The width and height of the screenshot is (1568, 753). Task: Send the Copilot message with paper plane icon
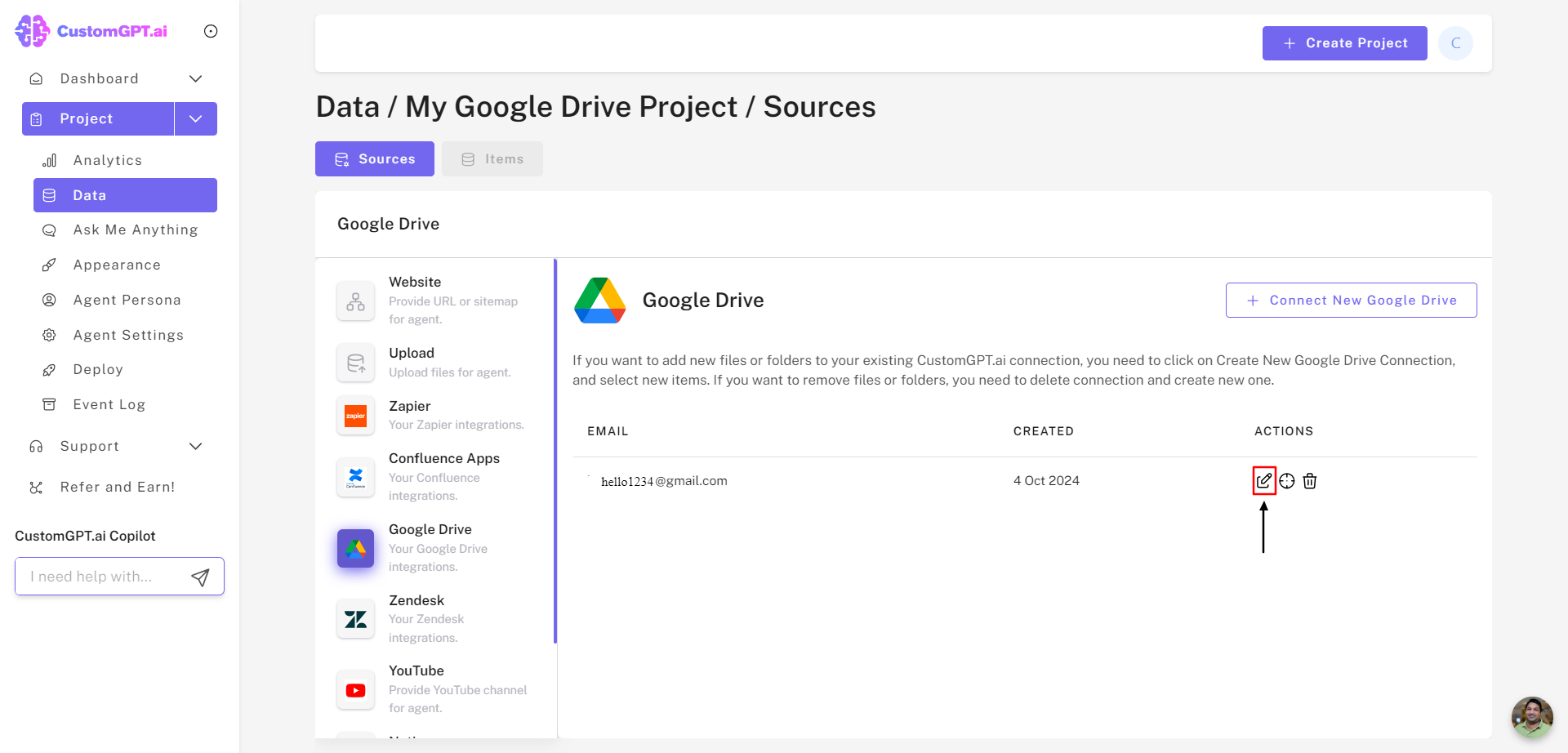pyautogui.click(x=200, y=577)
